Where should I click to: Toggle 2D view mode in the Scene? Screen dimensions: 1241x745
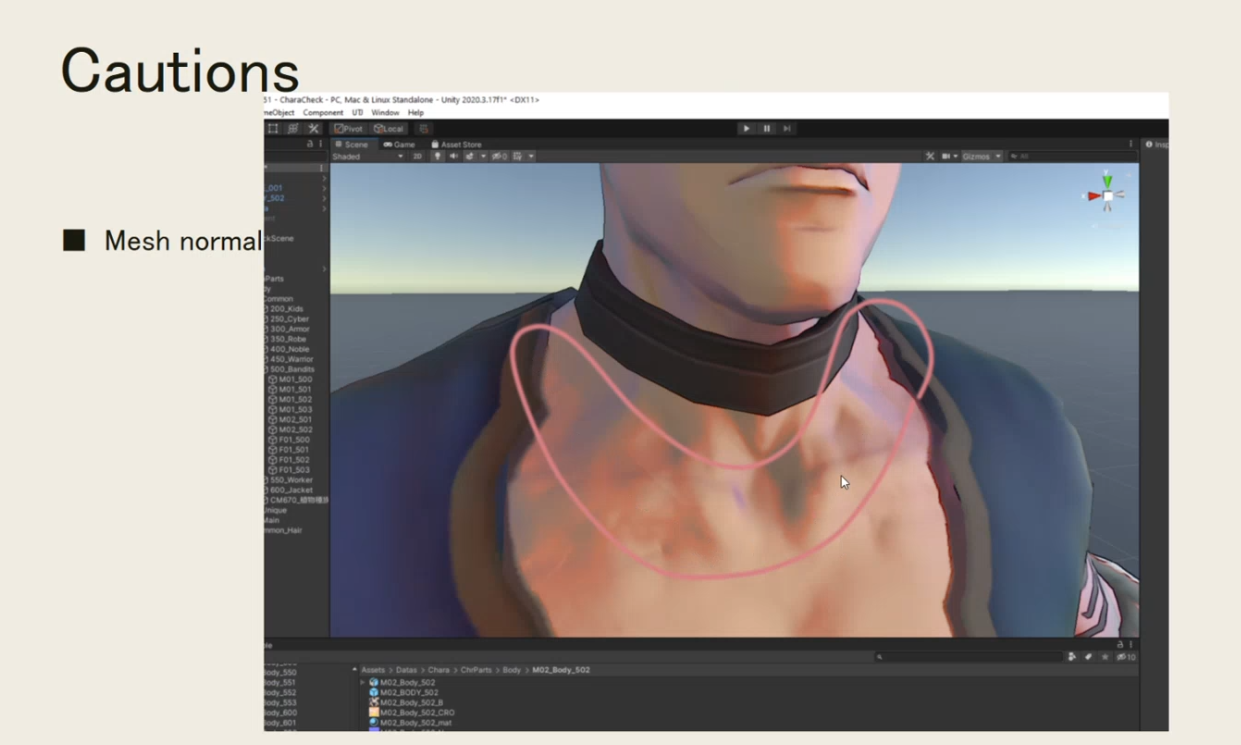(418, 156)
